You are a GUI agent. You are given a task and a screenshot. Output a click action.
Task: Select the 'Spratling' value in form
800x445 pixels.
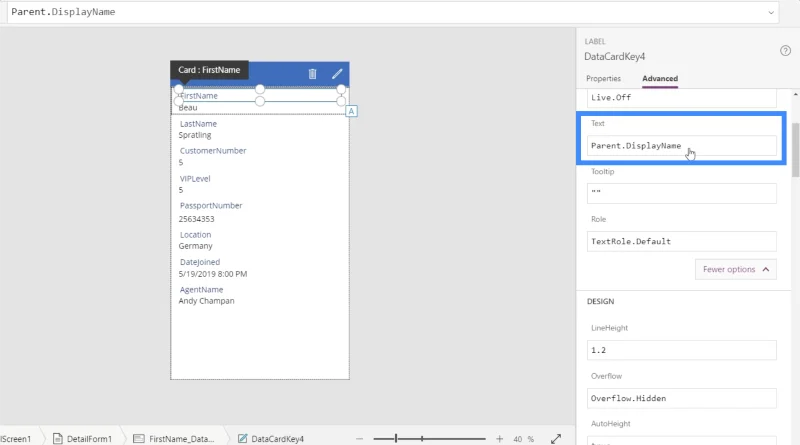(195, 135)
